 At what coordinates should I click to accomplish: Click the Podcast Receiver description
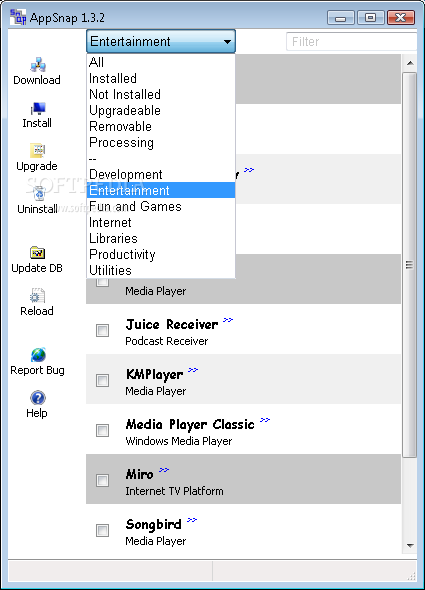pos(166,341)
